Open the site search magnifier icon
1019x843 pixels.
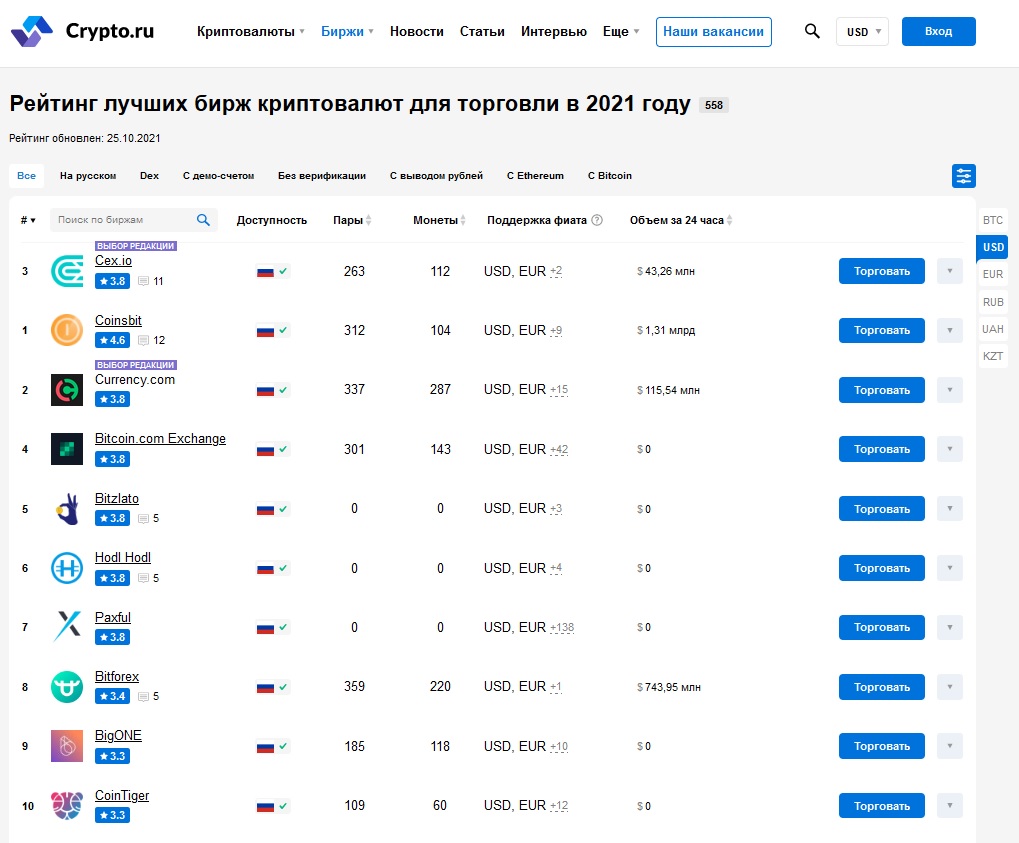[812, 31]
